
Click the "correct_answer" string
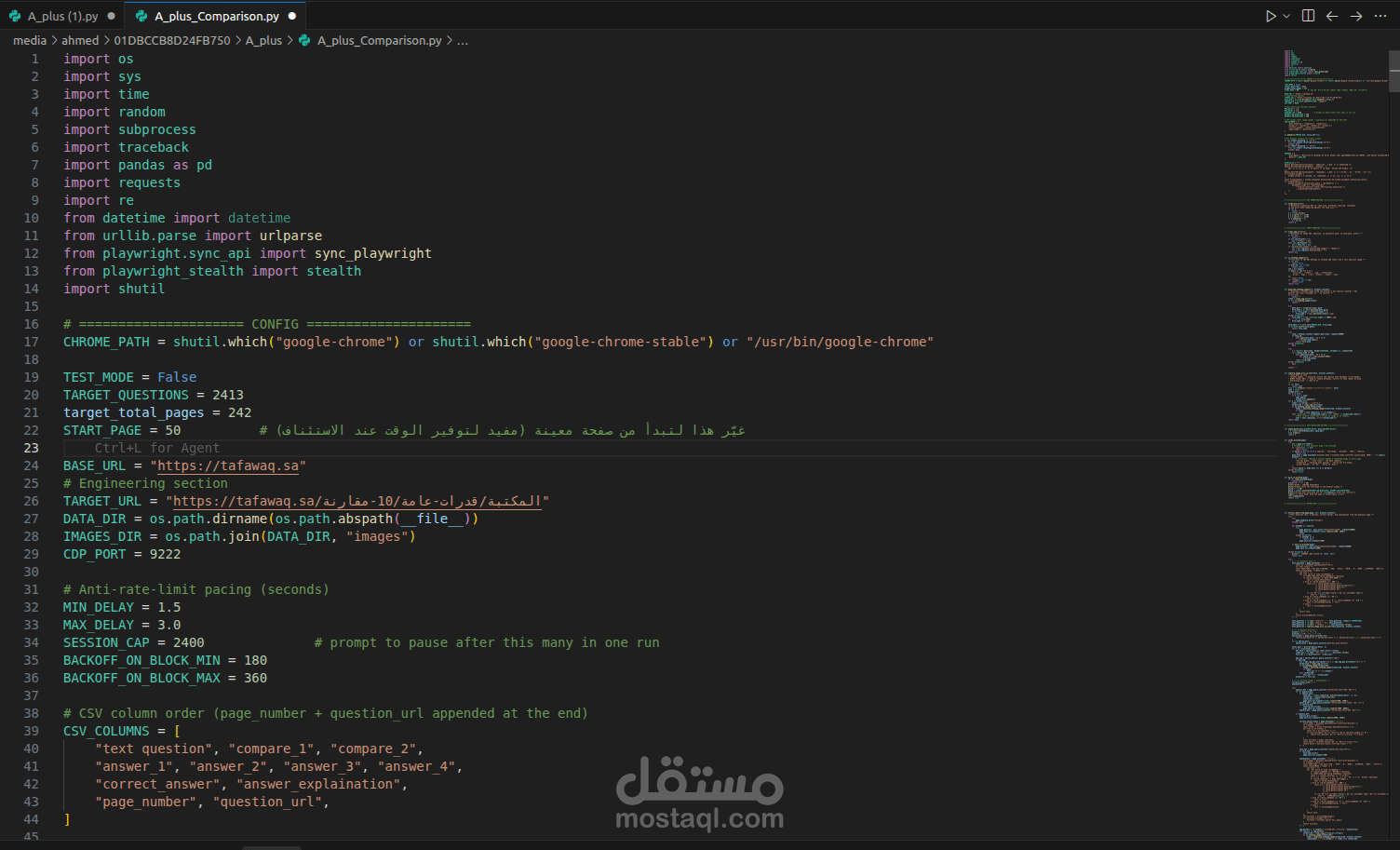pyautogui.click(x=157, y=784)
